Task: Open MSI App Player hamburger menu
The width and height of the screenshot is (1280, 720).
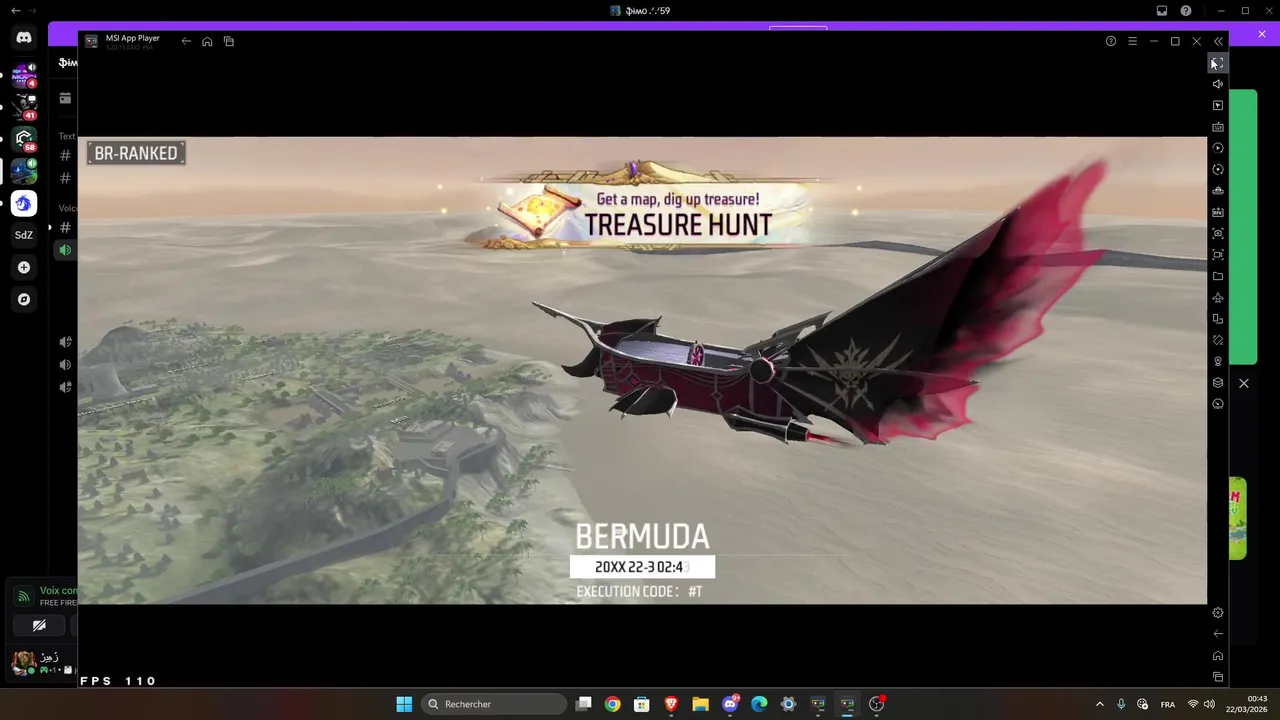Action: [1132, 41]
